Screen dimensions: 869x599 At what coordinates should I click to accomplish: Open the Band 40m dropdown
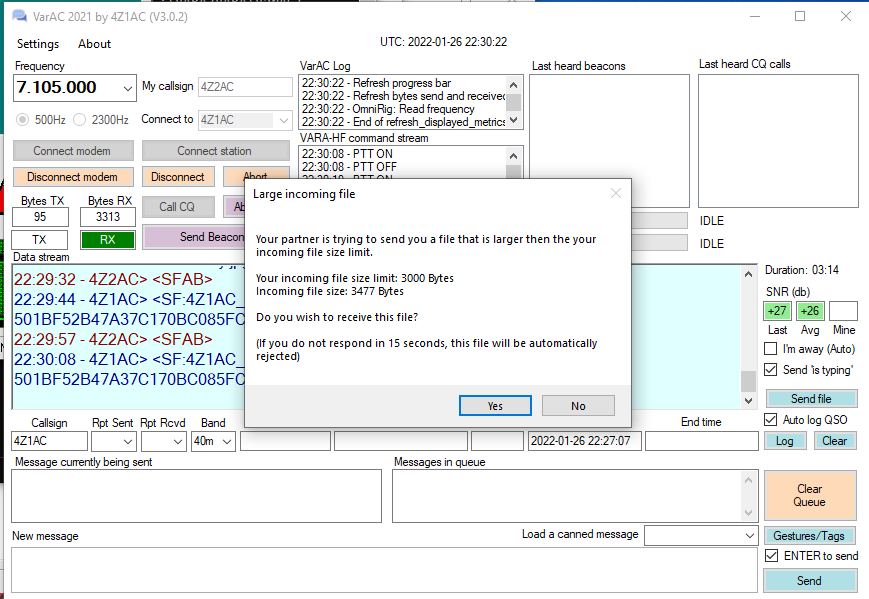click(227, 442)
